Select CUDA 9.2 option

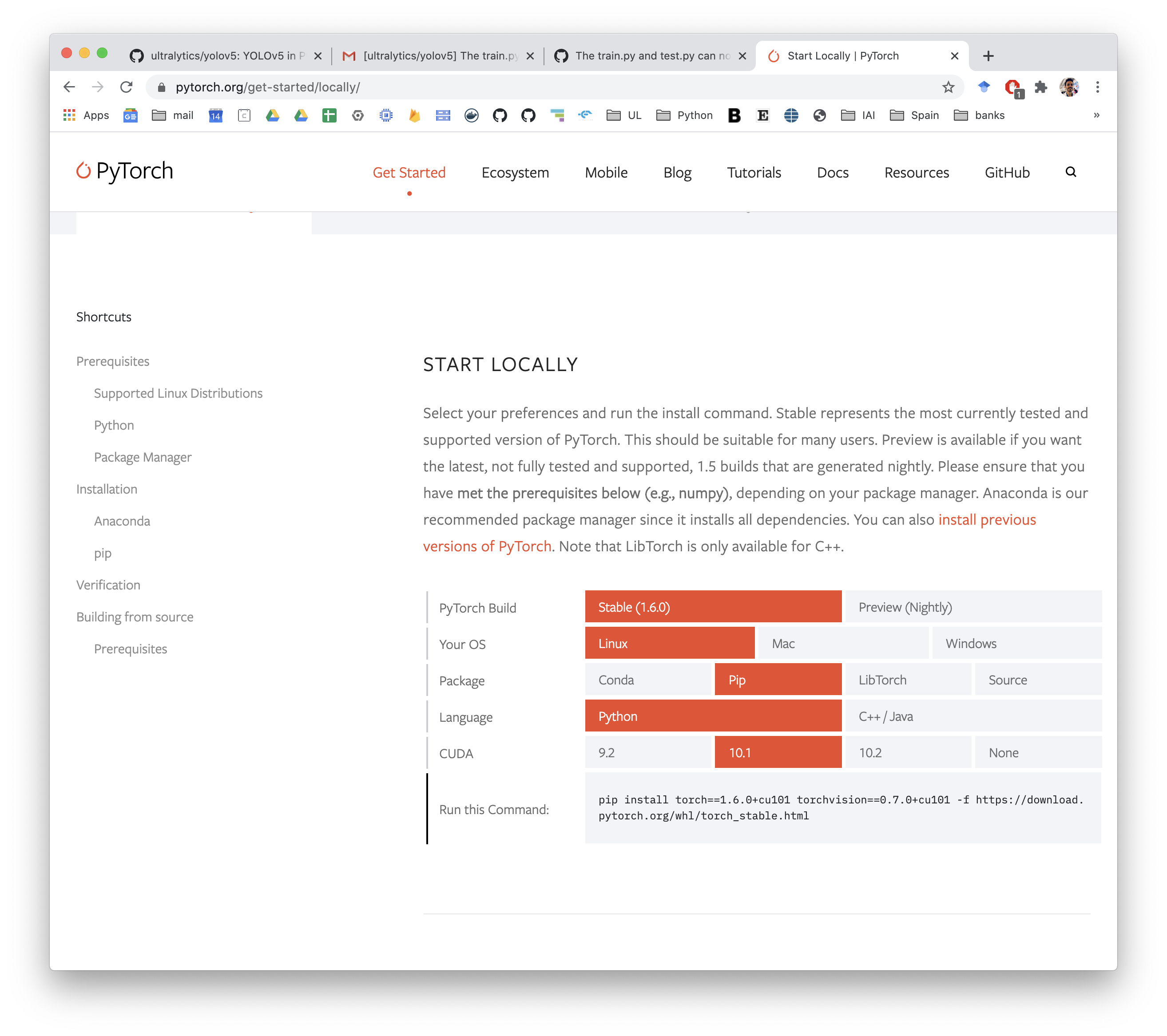pos(648,752)
